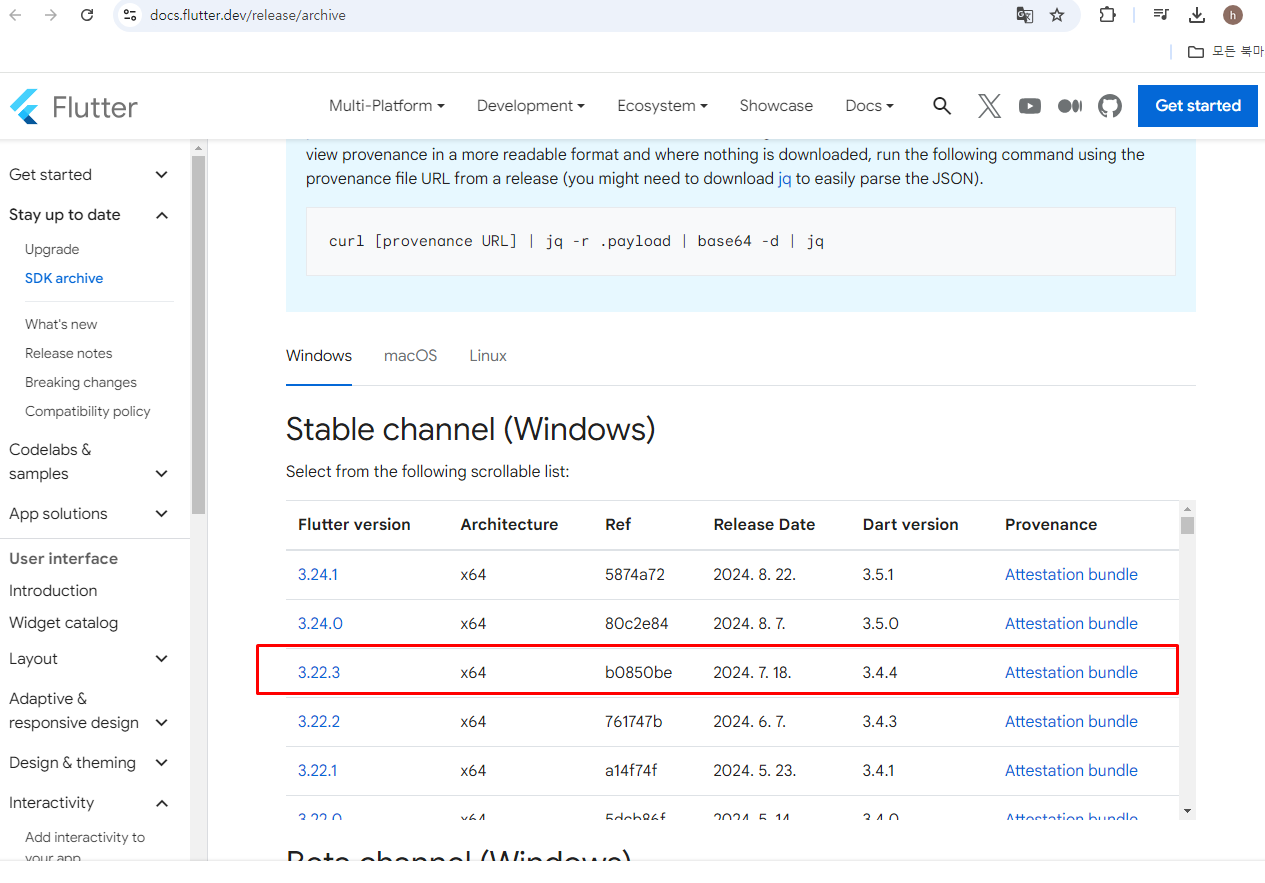
Task: Download Flutter version 3.22.3
Action: click(x=319, y=673)
